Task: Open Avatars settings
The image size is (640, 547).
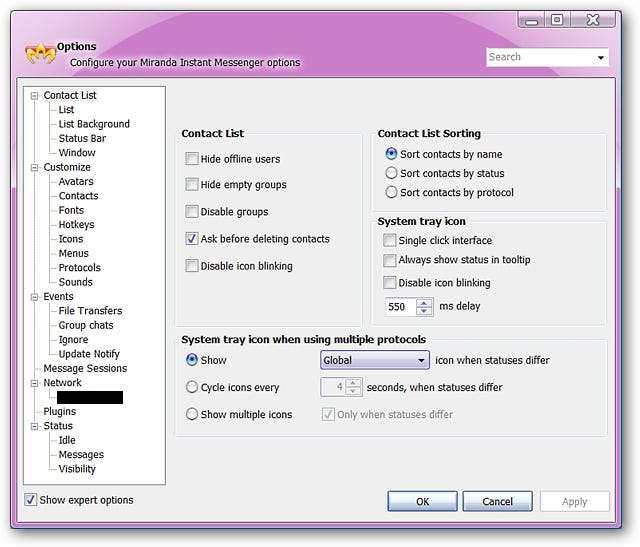Action: pos(76,182)
